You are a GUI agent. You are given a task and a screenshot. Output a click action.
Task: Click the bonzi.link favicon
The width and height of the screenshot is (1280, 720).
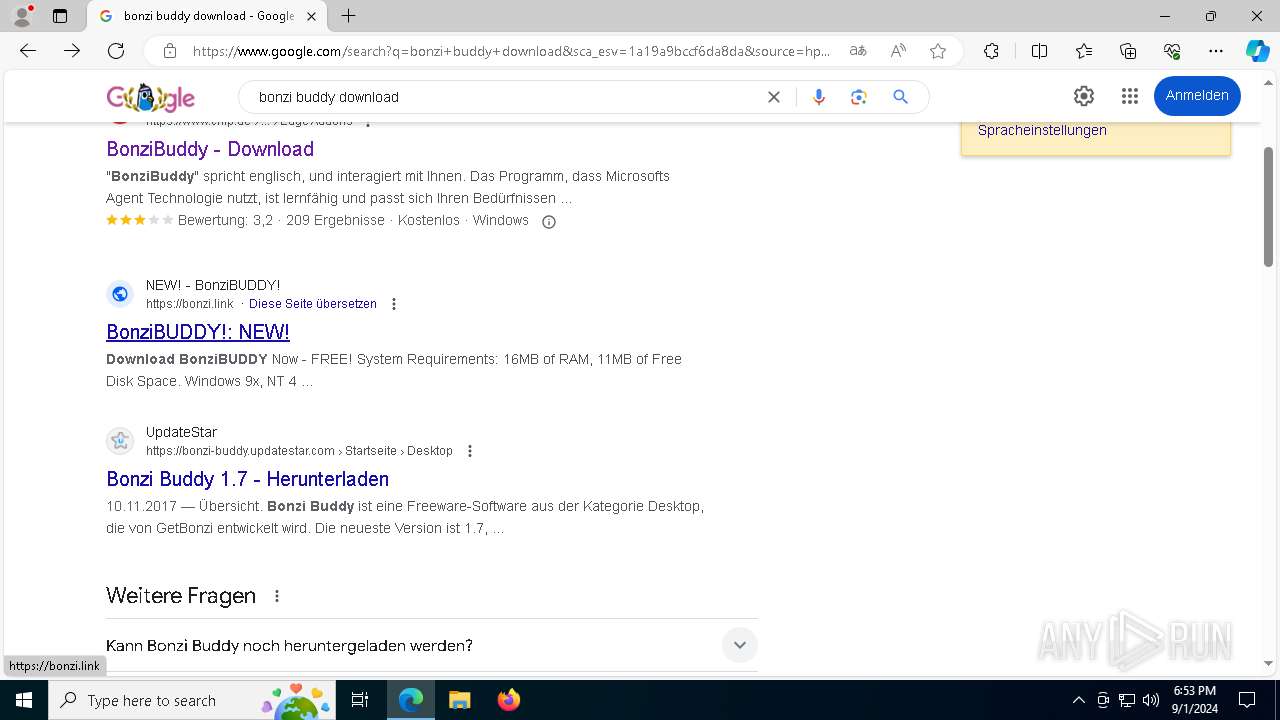pyautogui.click(x=120, y=294)
